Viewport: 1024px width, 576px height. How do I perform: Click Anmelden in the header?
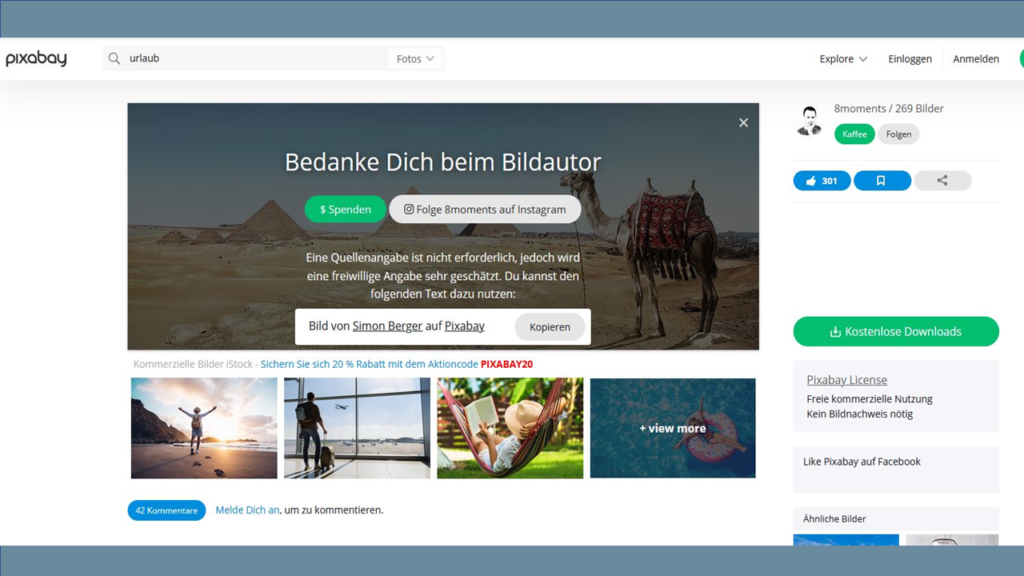click(x=975, y=59)
